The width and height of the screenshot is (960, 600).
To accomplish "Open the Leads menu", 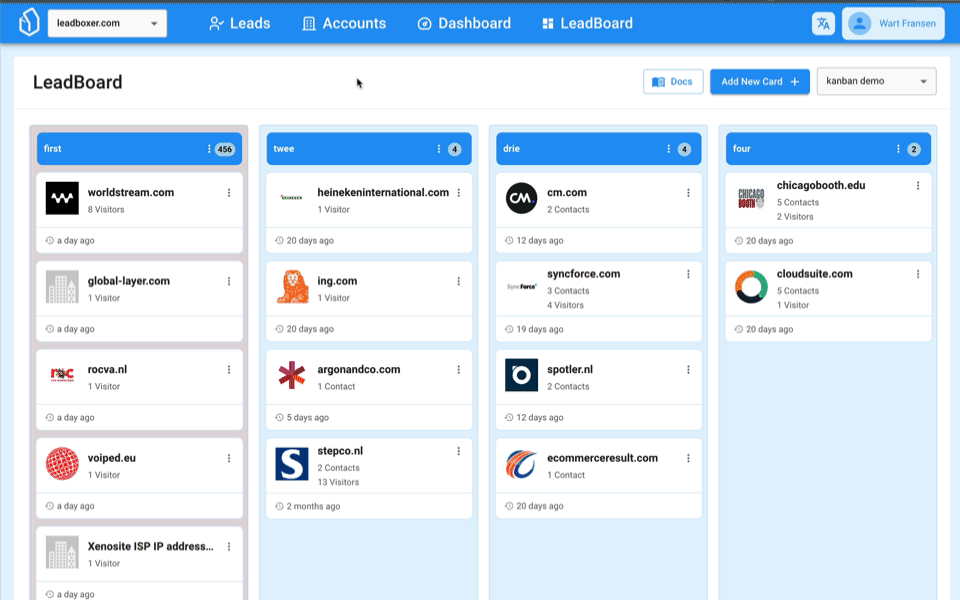I will [239, 23].
